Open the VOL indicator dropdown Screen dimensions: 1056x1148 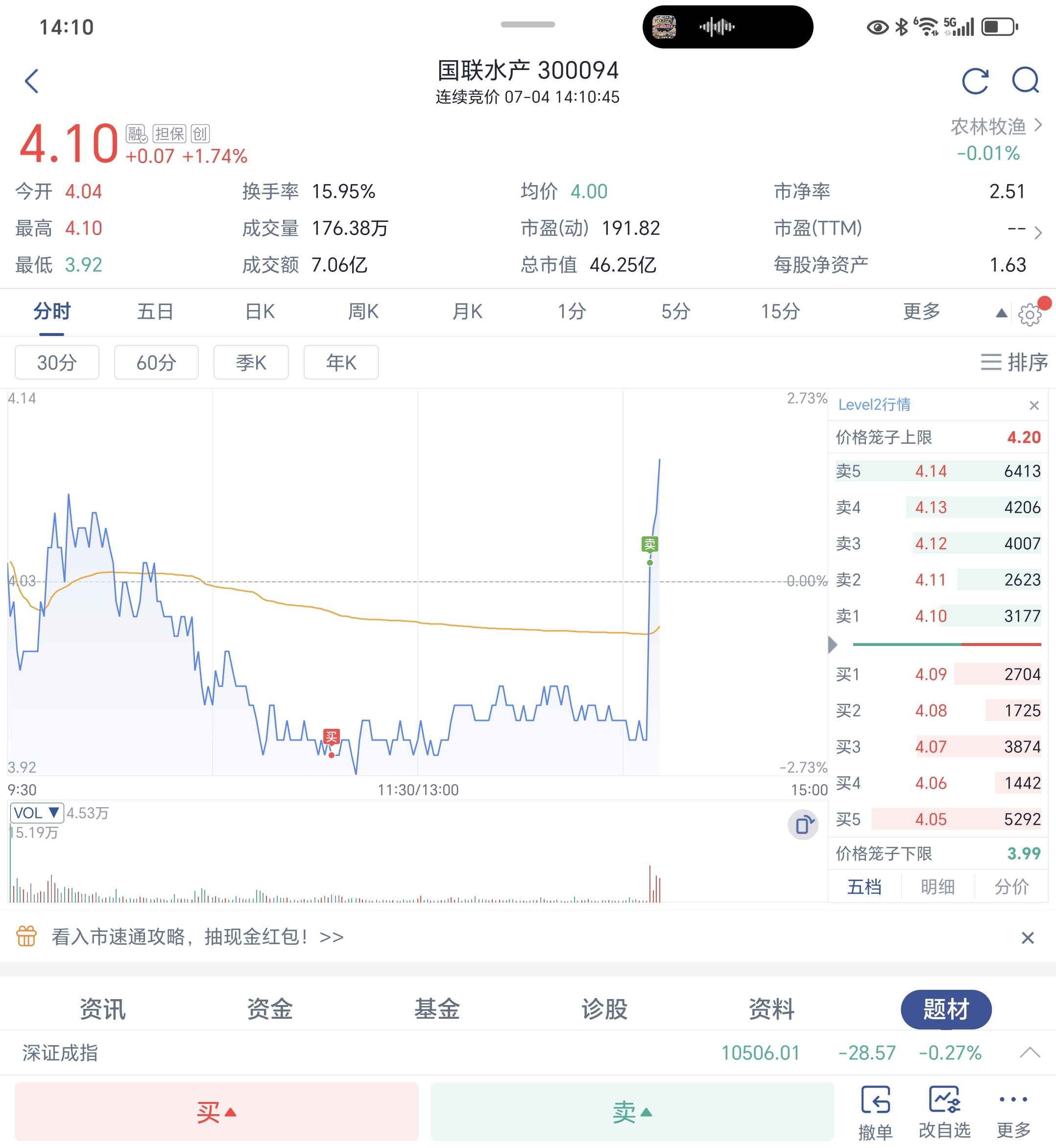click(x=36, y=813)
